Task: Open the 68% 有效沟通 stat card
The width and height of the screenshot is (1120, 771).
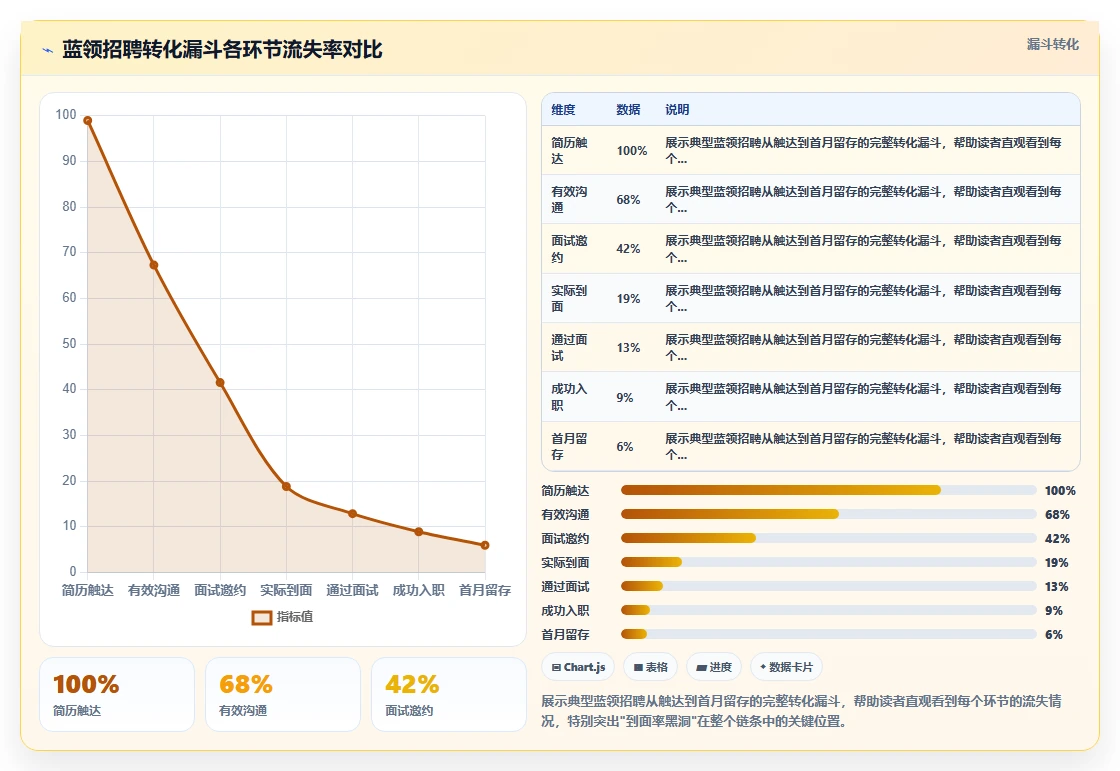Action: [283, 695]
